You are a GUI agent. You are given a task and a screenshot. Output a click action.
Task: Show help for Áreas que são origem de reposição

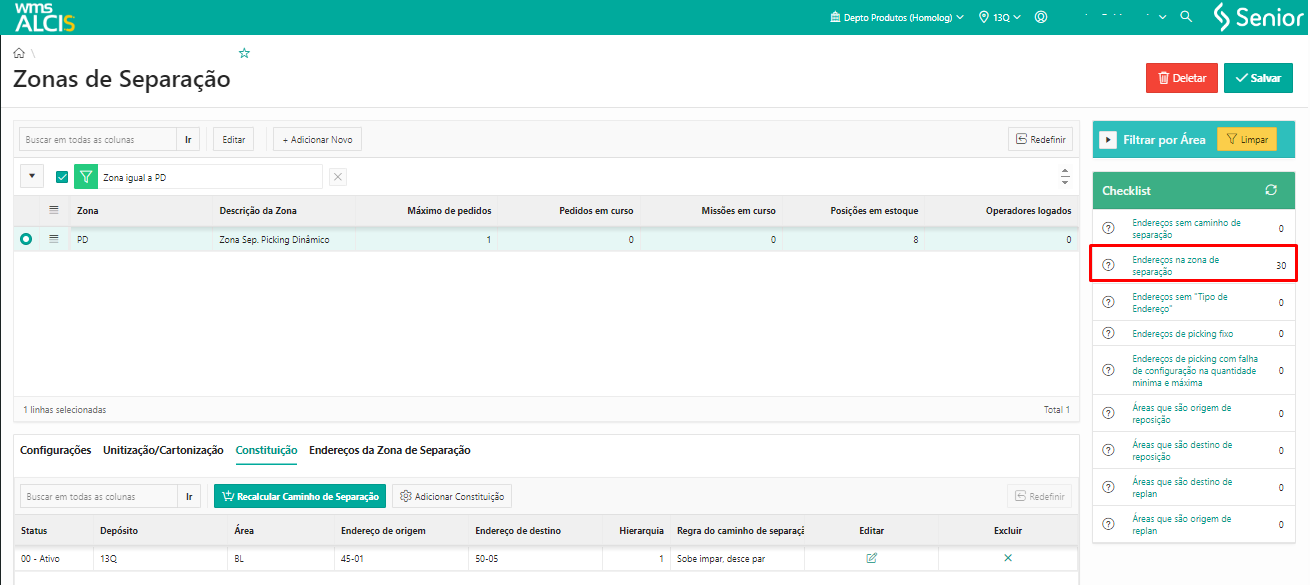tap(1108, 413)
